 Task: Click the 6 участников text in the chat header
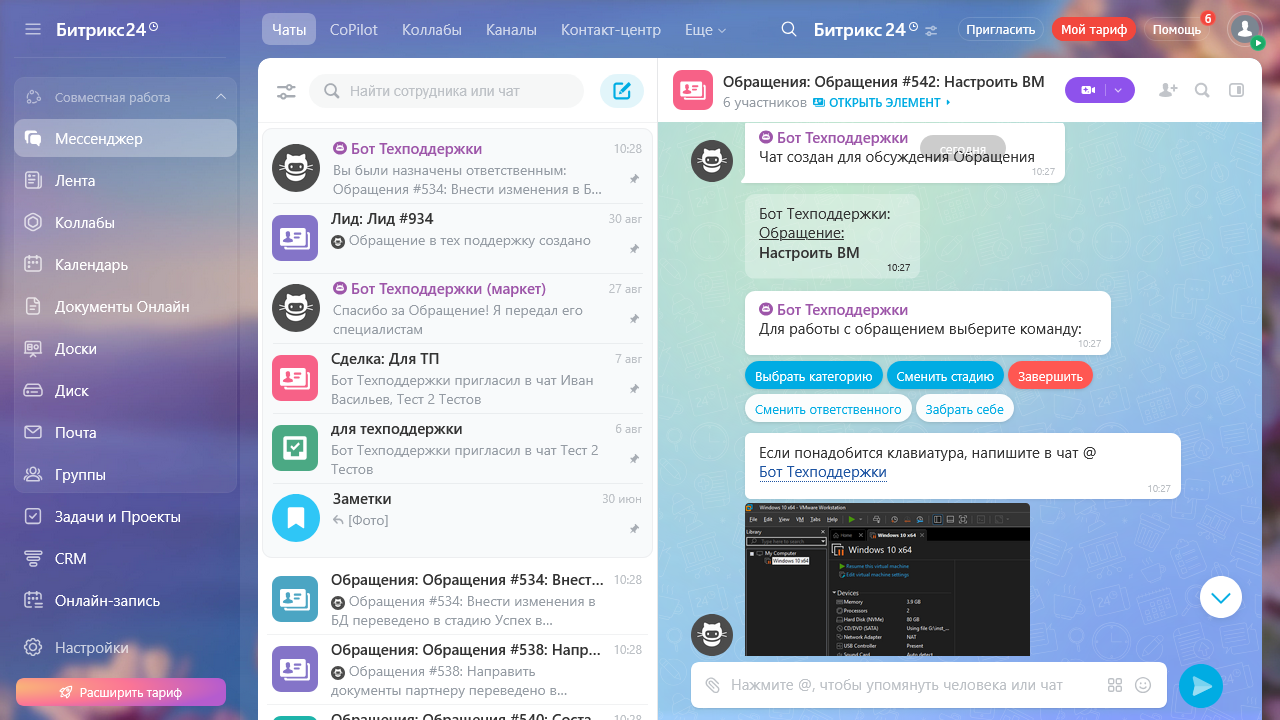[764, 102]
